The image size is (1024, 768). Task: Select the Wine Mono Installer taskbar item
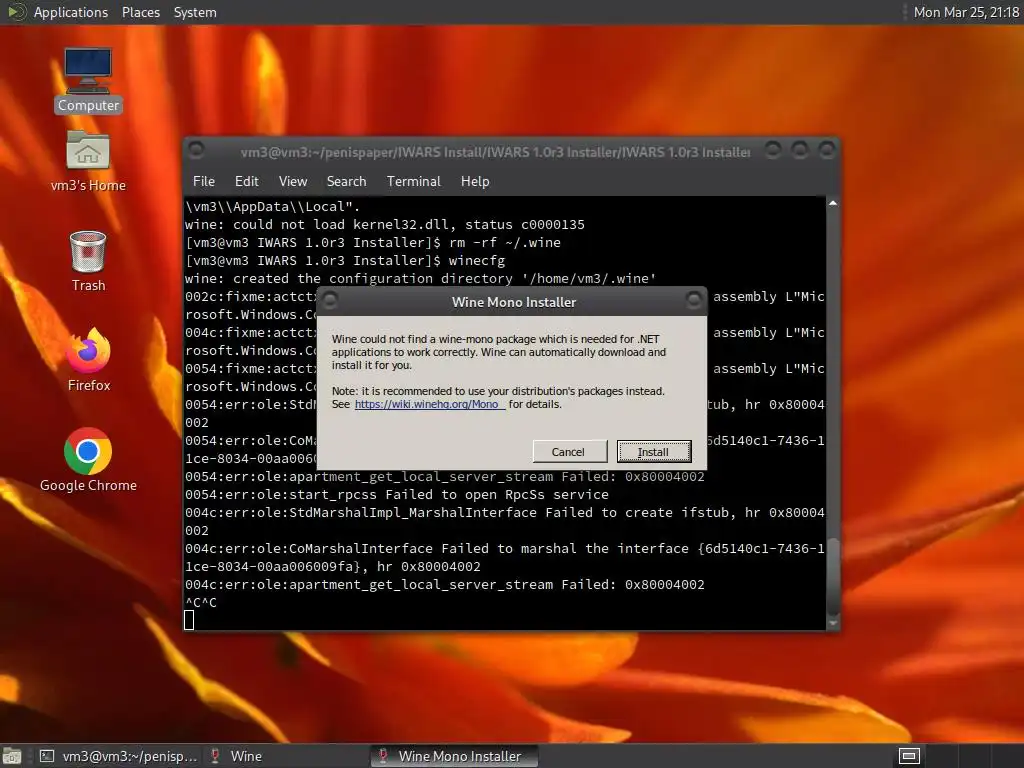coord(455,756)
